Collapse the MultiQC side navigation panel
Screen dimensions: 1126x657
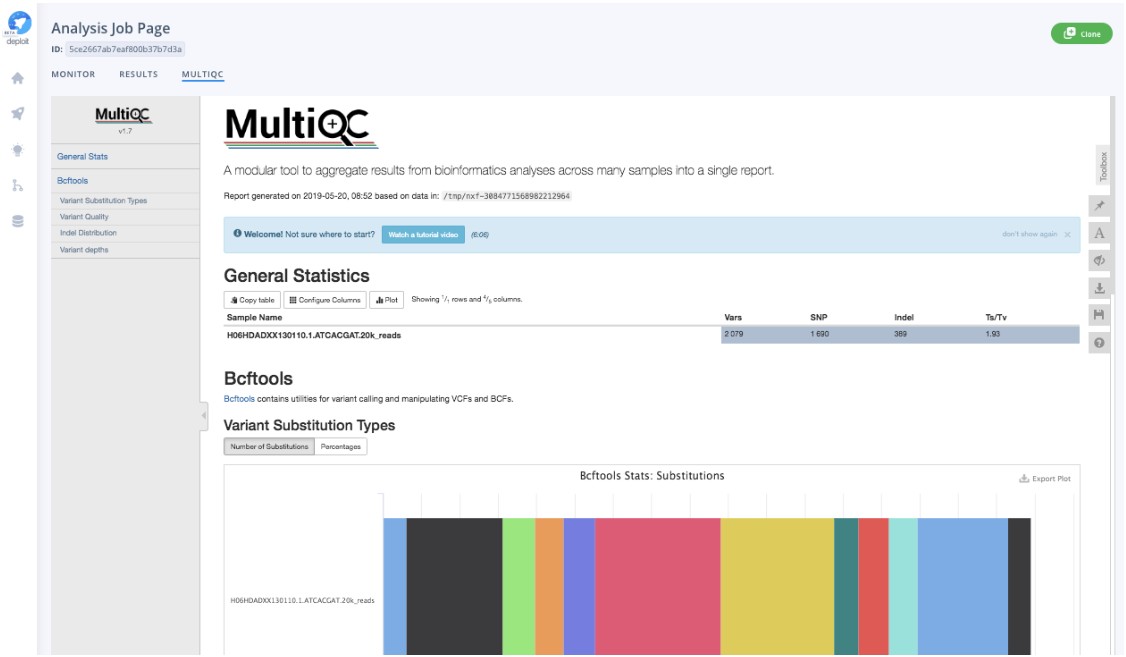(x=204, y=414)
